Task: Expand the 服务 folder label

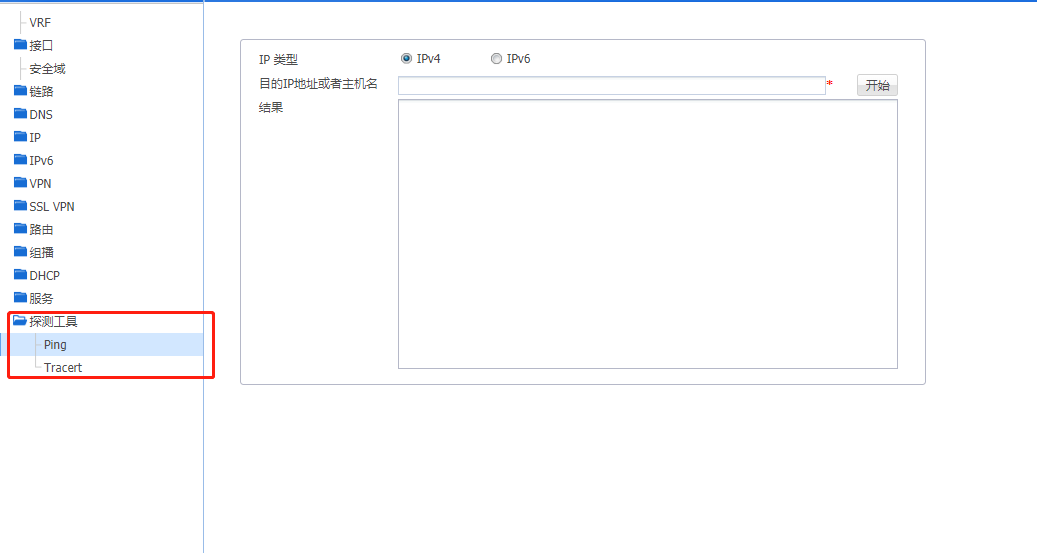Action: point(41,298)
